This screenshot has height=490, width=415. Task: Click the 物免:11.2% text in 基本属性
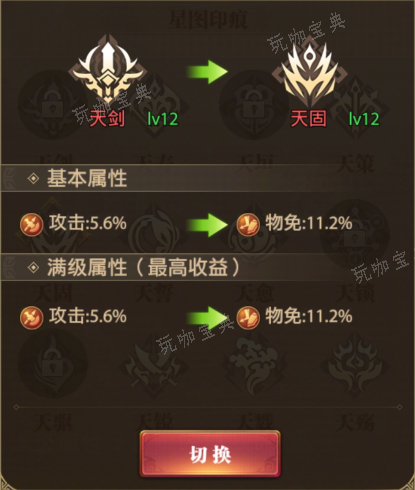click(x=309, y=223)
